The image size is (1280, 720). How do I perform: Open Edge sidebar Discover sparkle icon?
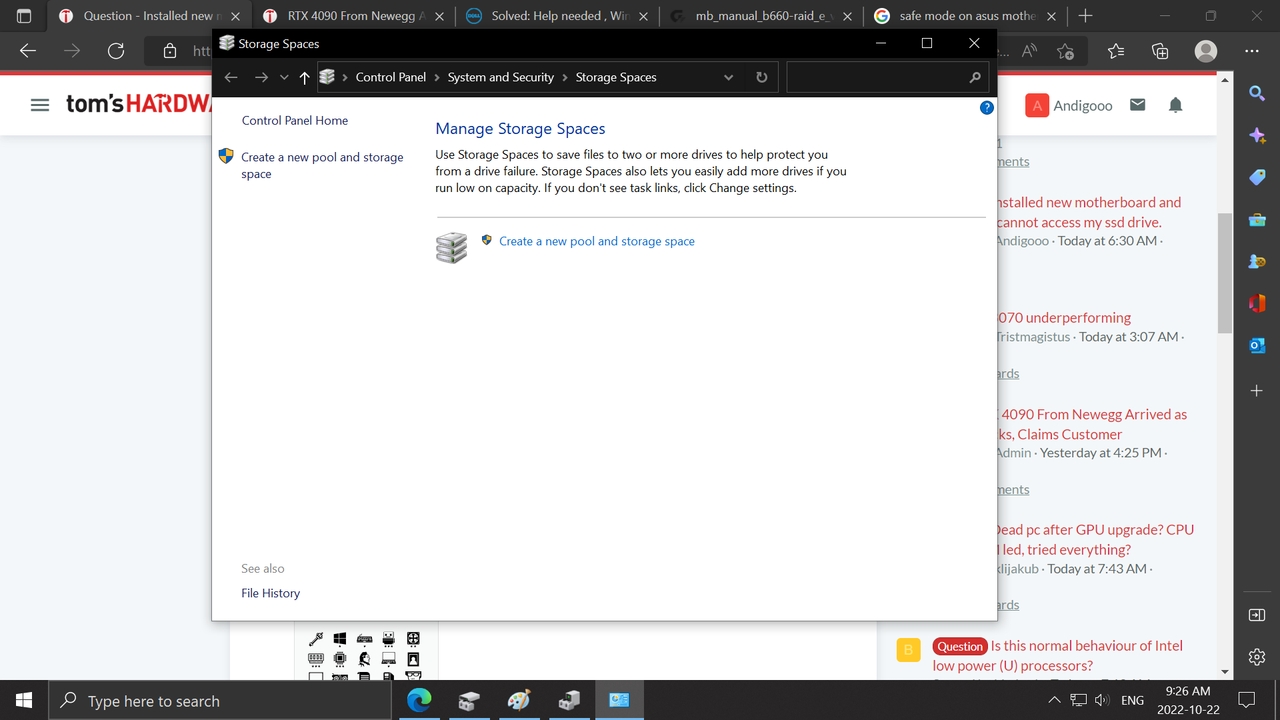click(x=1257, y=136)
